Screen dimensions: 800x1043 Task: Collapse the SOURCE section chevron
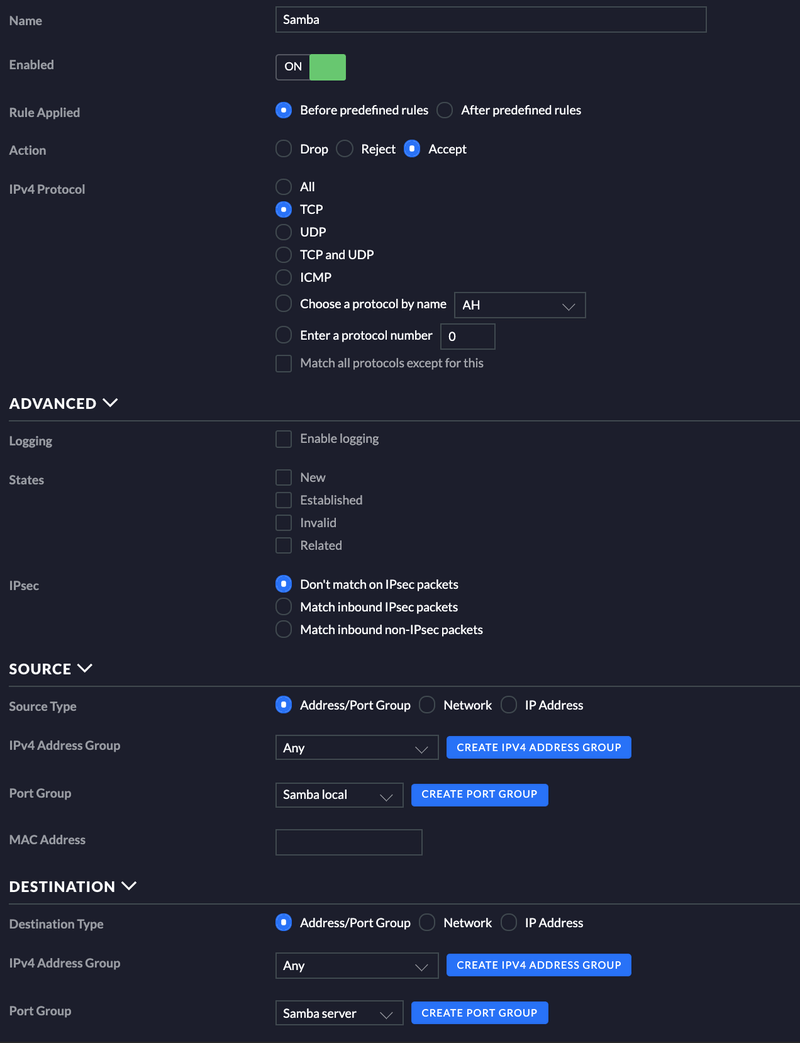pos(85,668)
